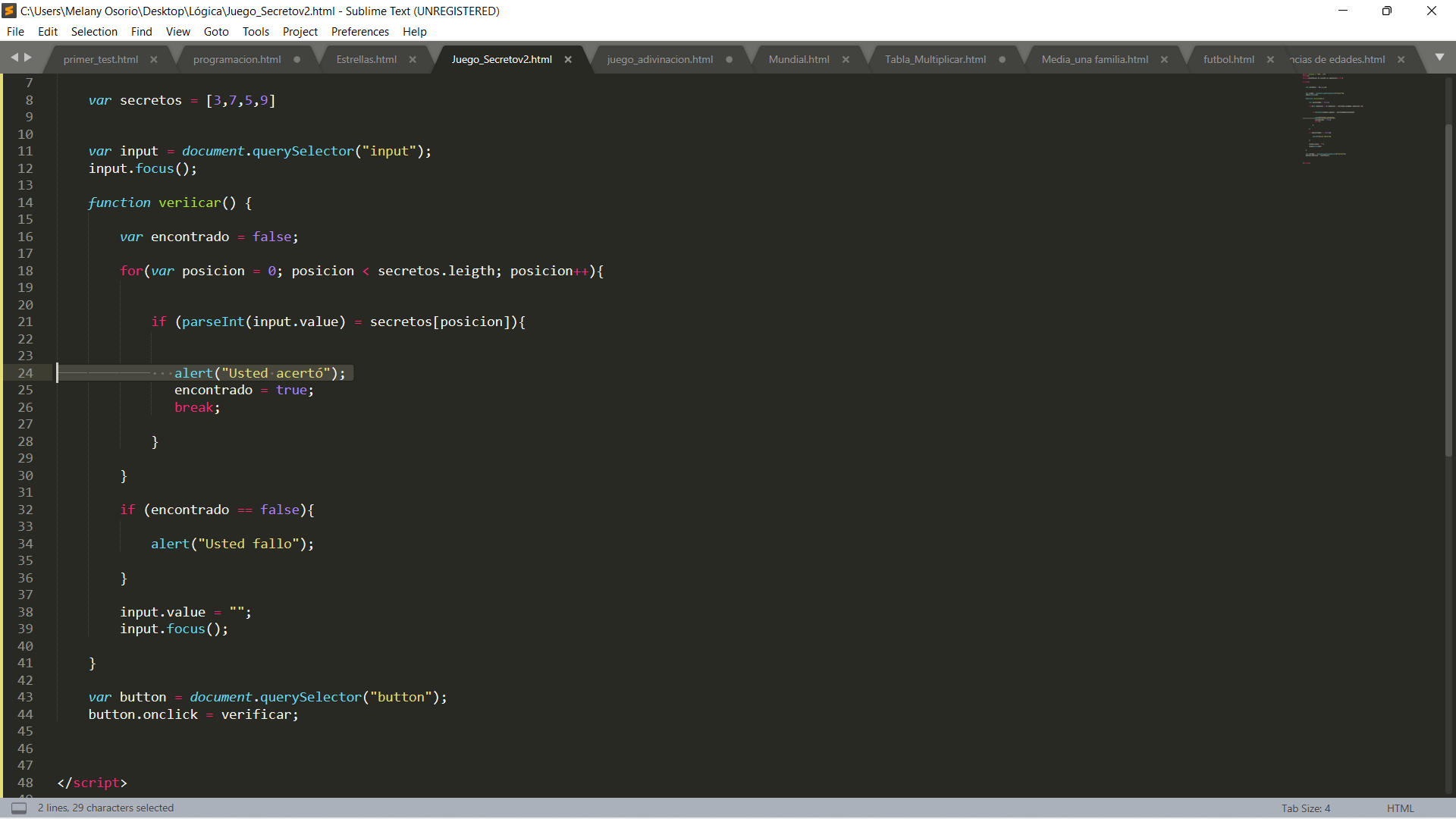Click line number 24 in gutter

click(x=25, y=373)
